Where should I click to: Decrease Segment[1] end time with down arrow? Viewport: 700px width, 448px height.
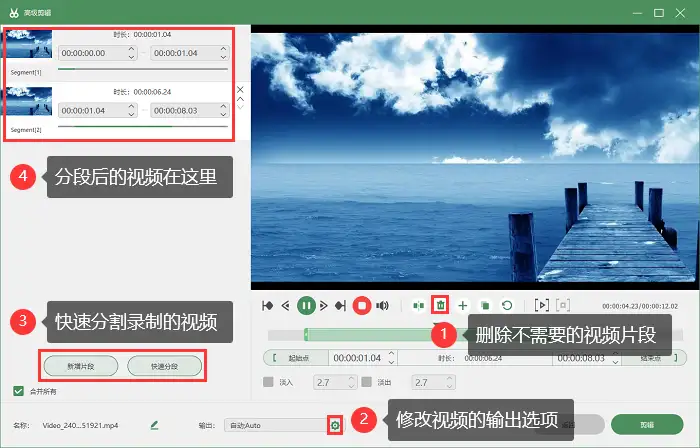pyautogui.click(x=224, y=57)
